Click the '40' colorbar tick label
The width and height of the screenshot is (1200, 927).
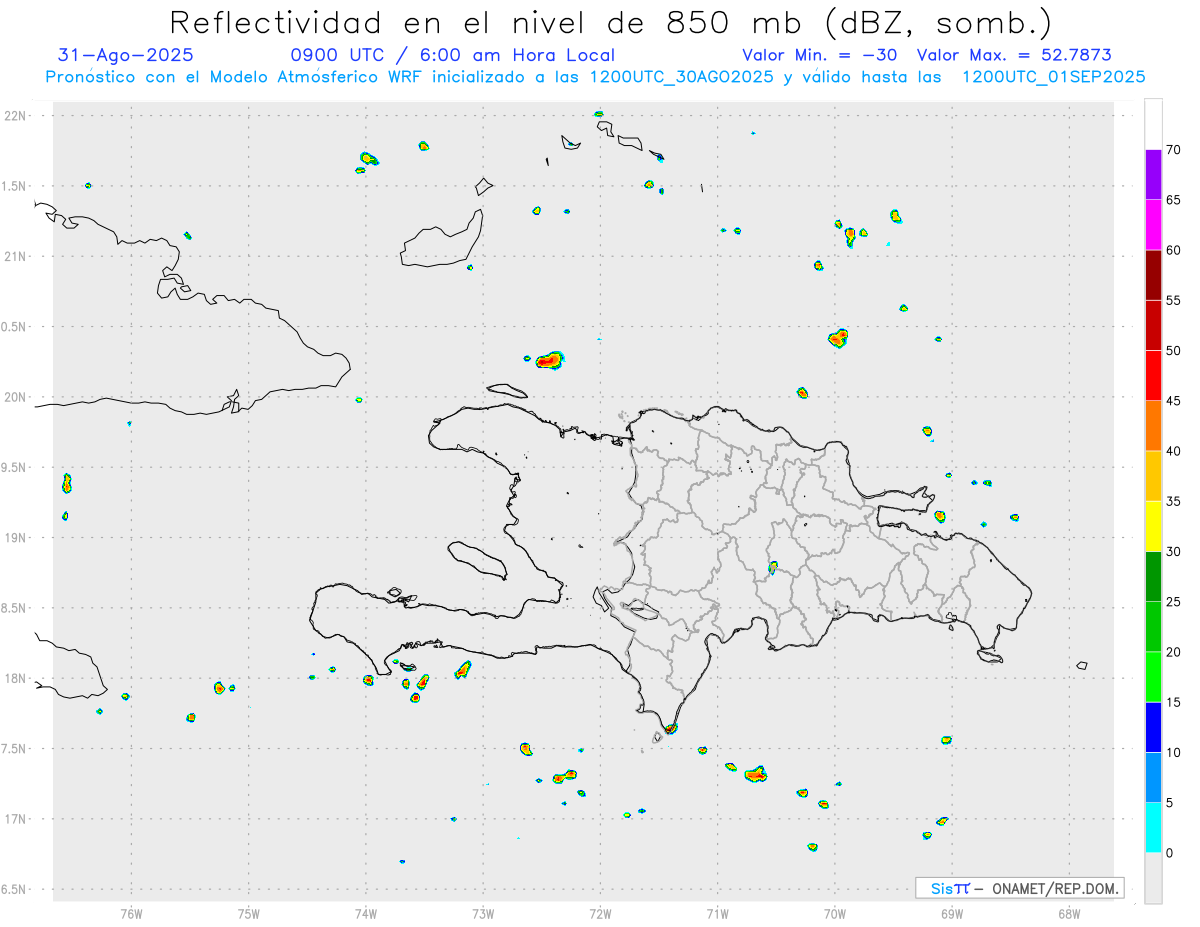point(1173,451)
